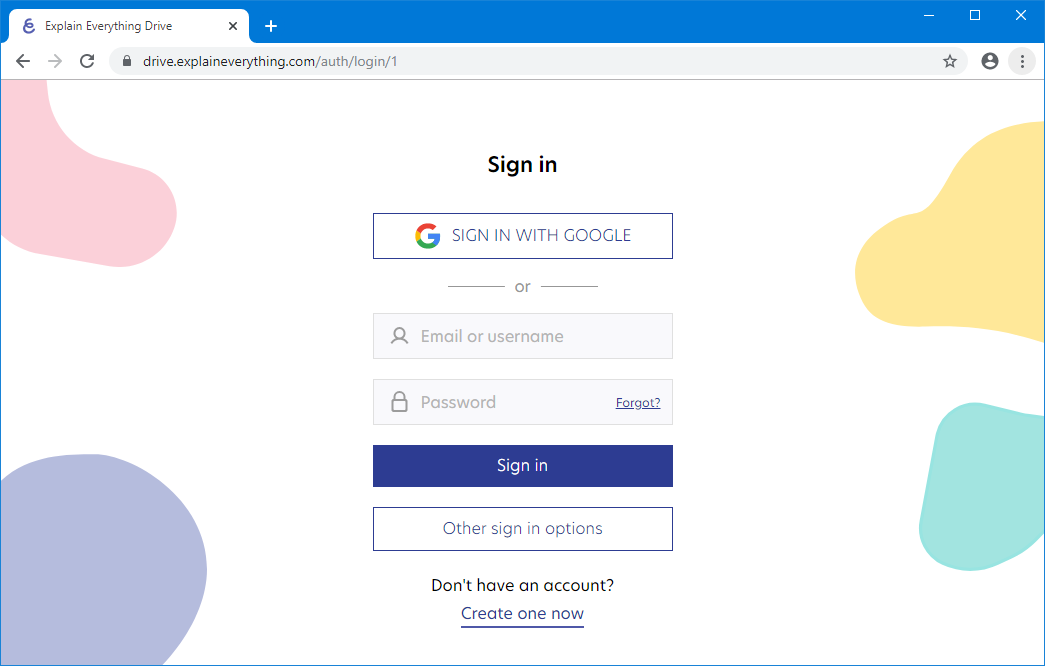Open a new browser tab
1045x666 pixels.
[x=271, y=26]
